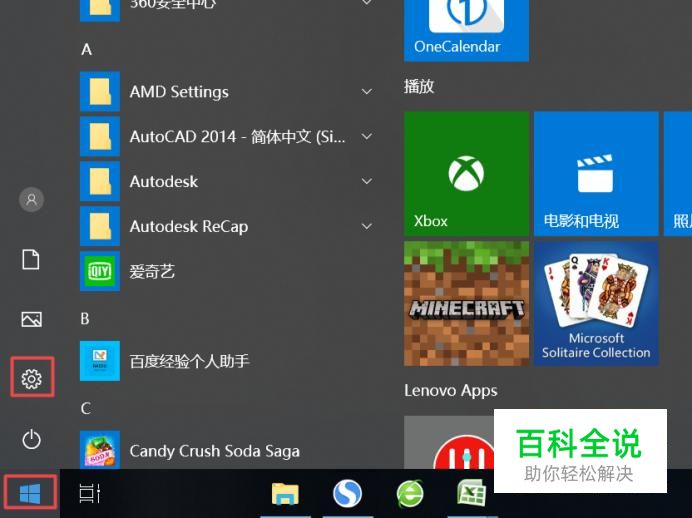Expand the 360安全中心 folder chevron
The height and width of the screenshot is (518, 692).
(366, 3)
